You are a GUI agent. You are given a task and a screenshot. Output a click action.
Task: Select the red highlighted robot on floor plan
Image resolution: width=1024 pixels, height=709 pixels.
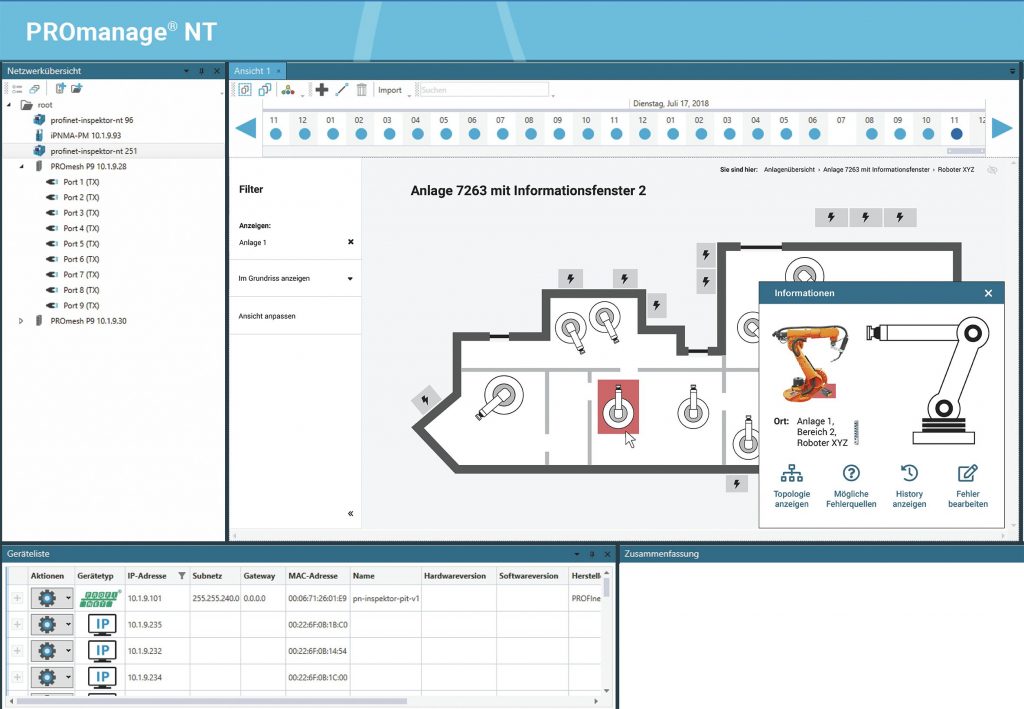pos(618,406)
